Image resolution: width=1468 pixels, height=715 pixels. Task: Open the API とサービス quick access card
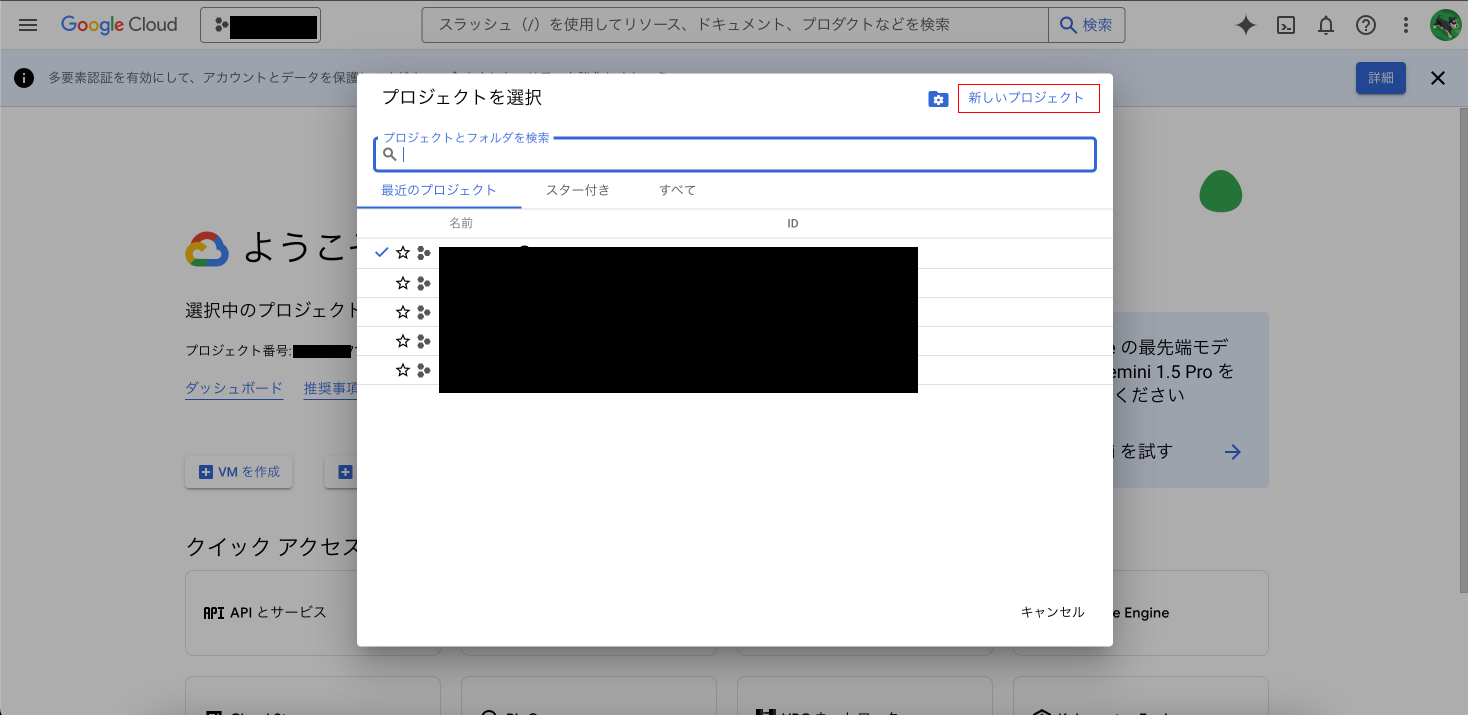tap(313, 613)
